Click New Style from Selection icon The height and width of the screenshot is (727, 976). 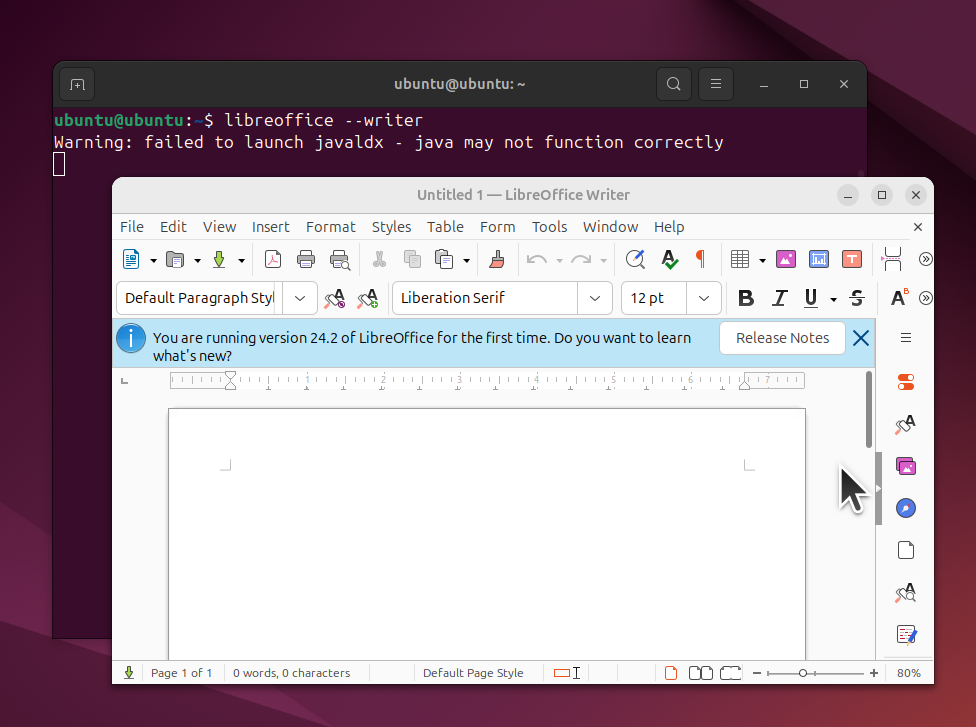point(368,298)
